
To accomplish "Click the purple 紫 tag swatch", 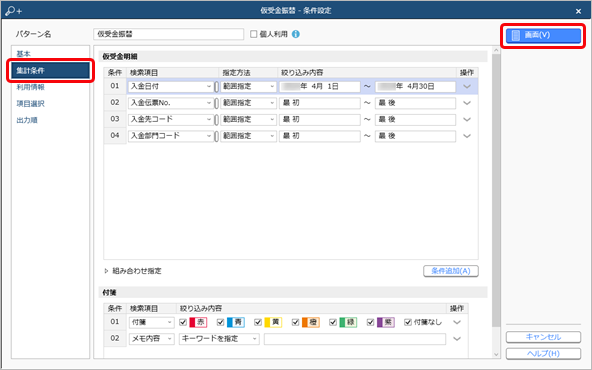I will (x=385, y=322).
